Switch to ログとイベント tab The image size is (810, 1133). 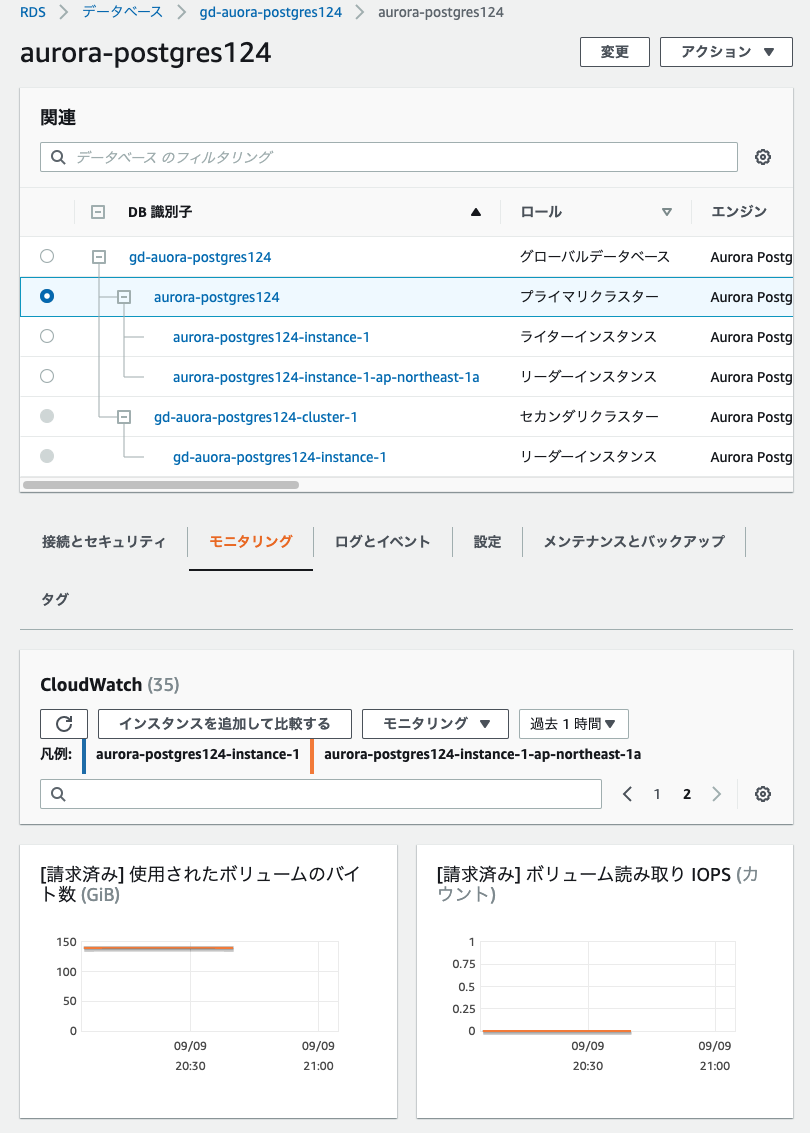tap(382, 541)
